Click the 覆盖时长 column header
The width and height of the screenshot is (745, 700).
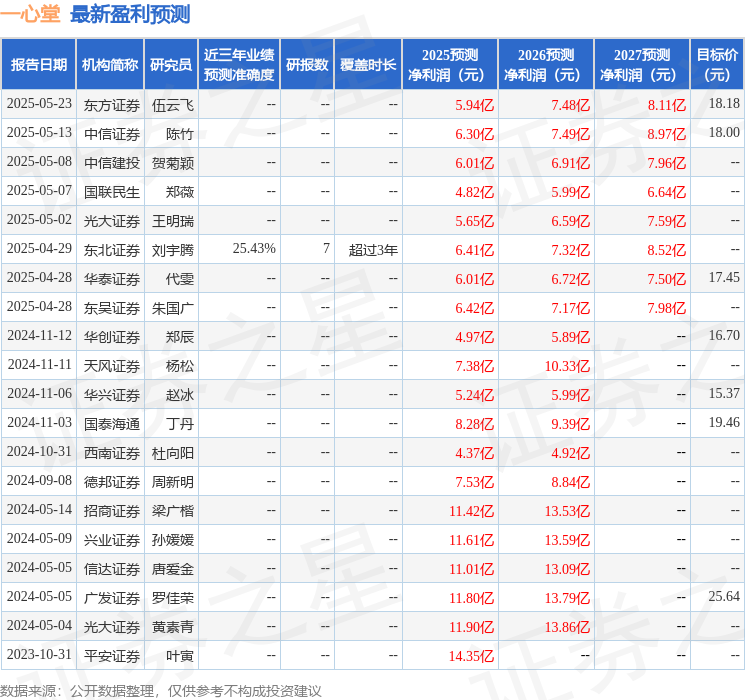[368, 65]
